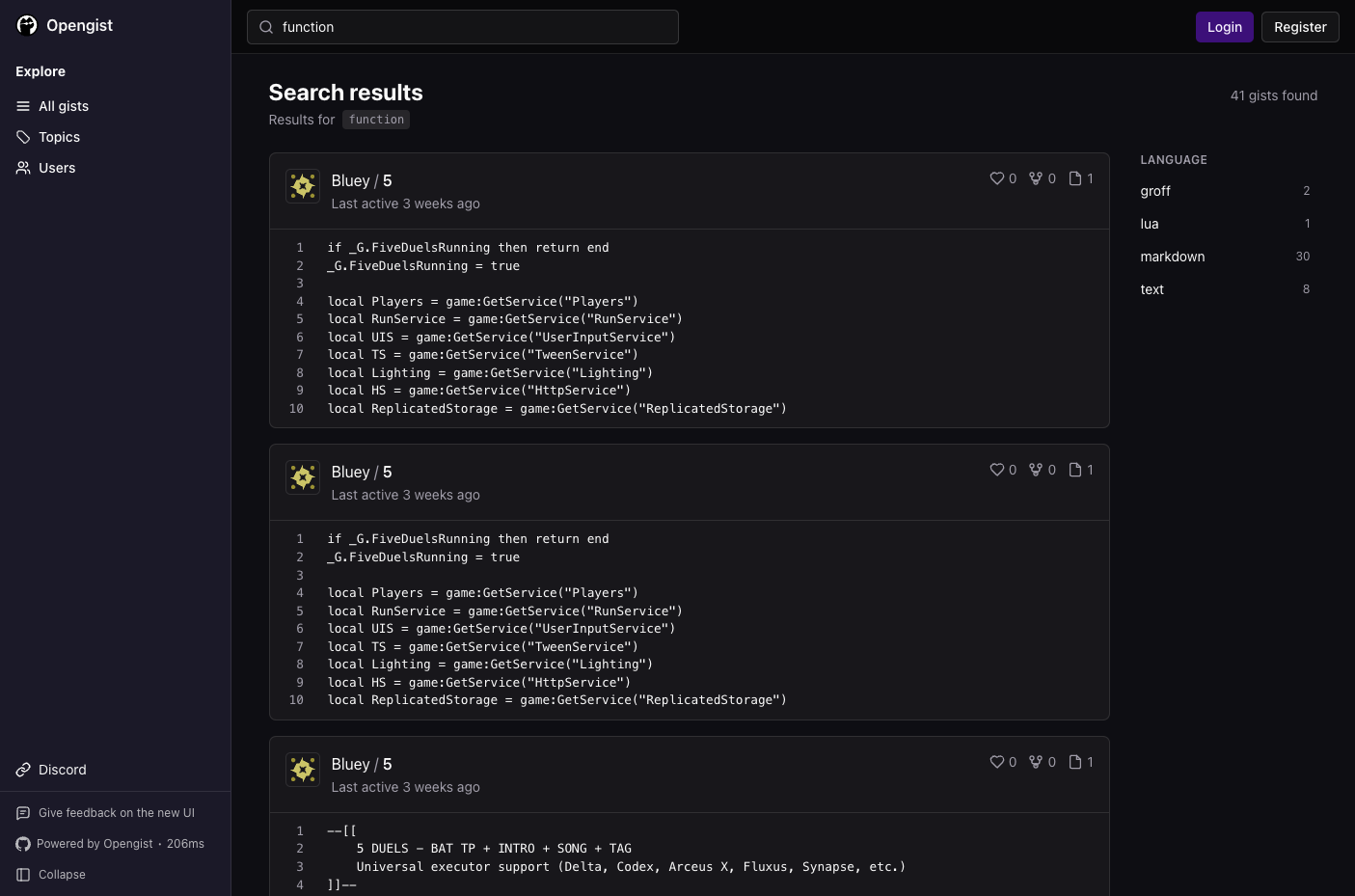This screenshot has height=896, width=1355.
Task: Click the Login button
Action: [x=1225, y=27]
